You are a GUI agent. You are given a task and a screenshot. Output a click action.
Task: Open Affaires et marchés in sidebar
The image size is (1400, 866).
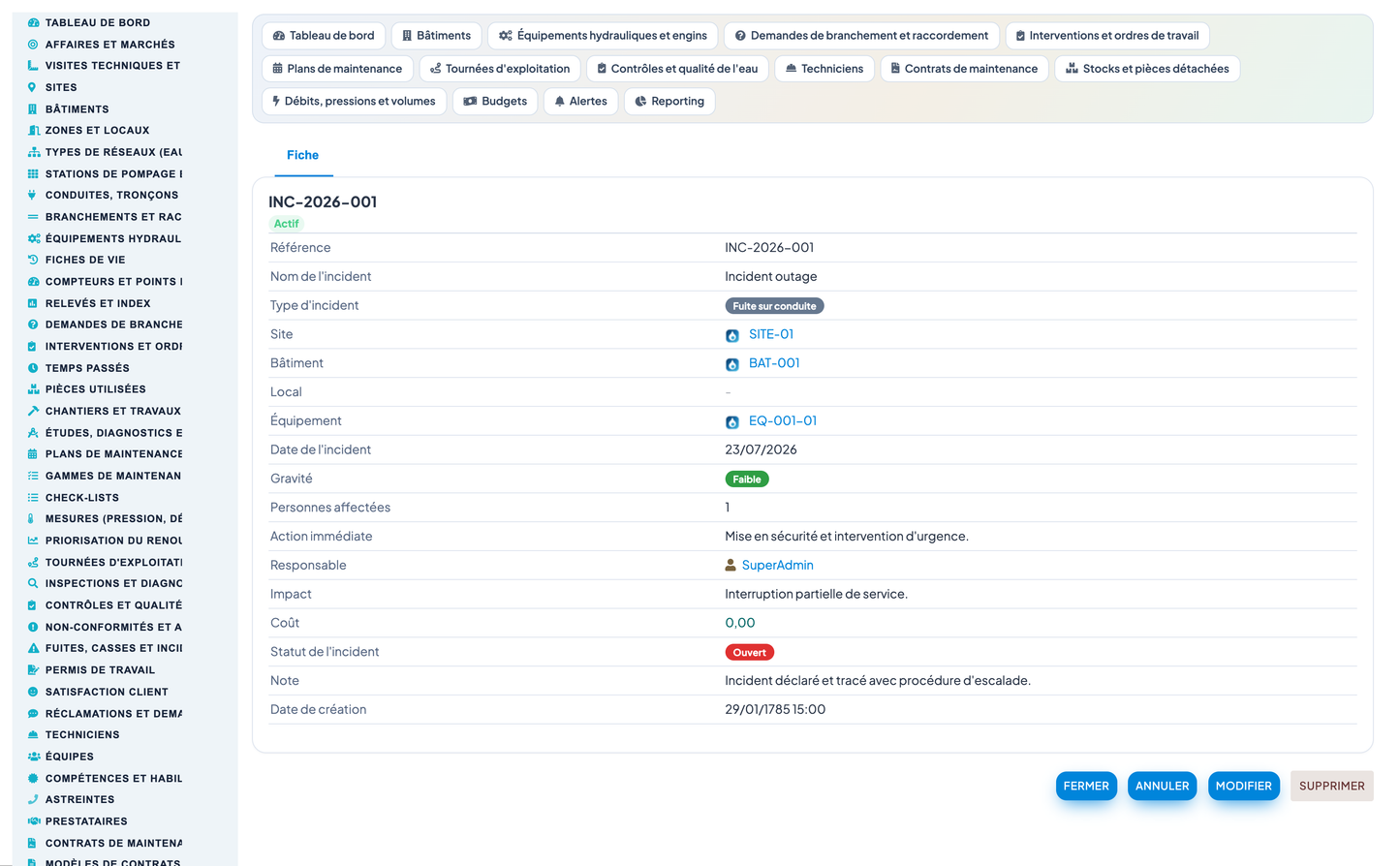click(110, 45)
